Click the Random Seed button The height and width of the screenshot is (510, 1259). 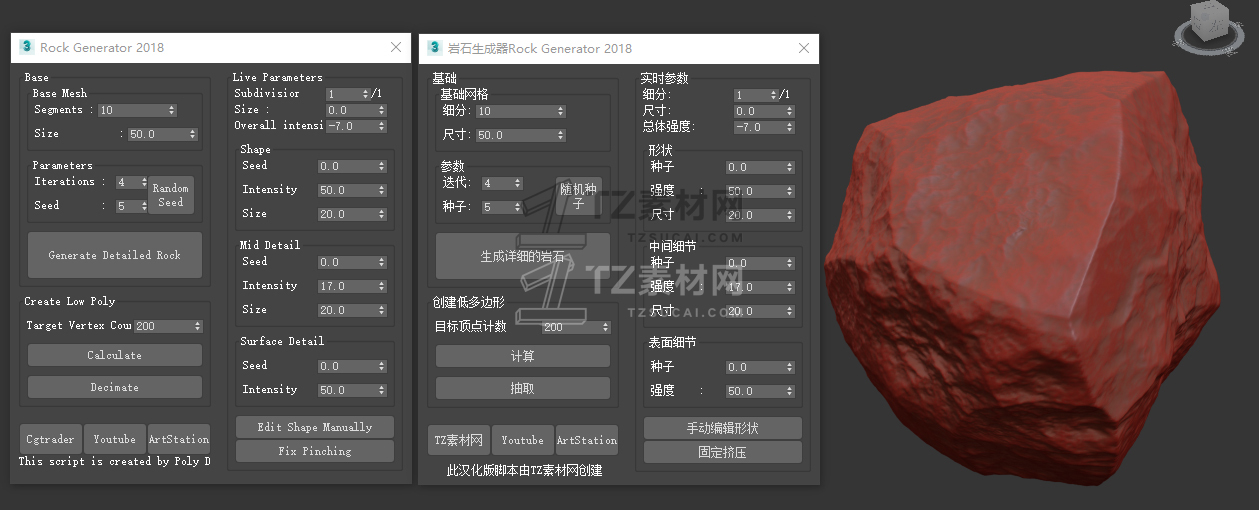pos(171,195)
